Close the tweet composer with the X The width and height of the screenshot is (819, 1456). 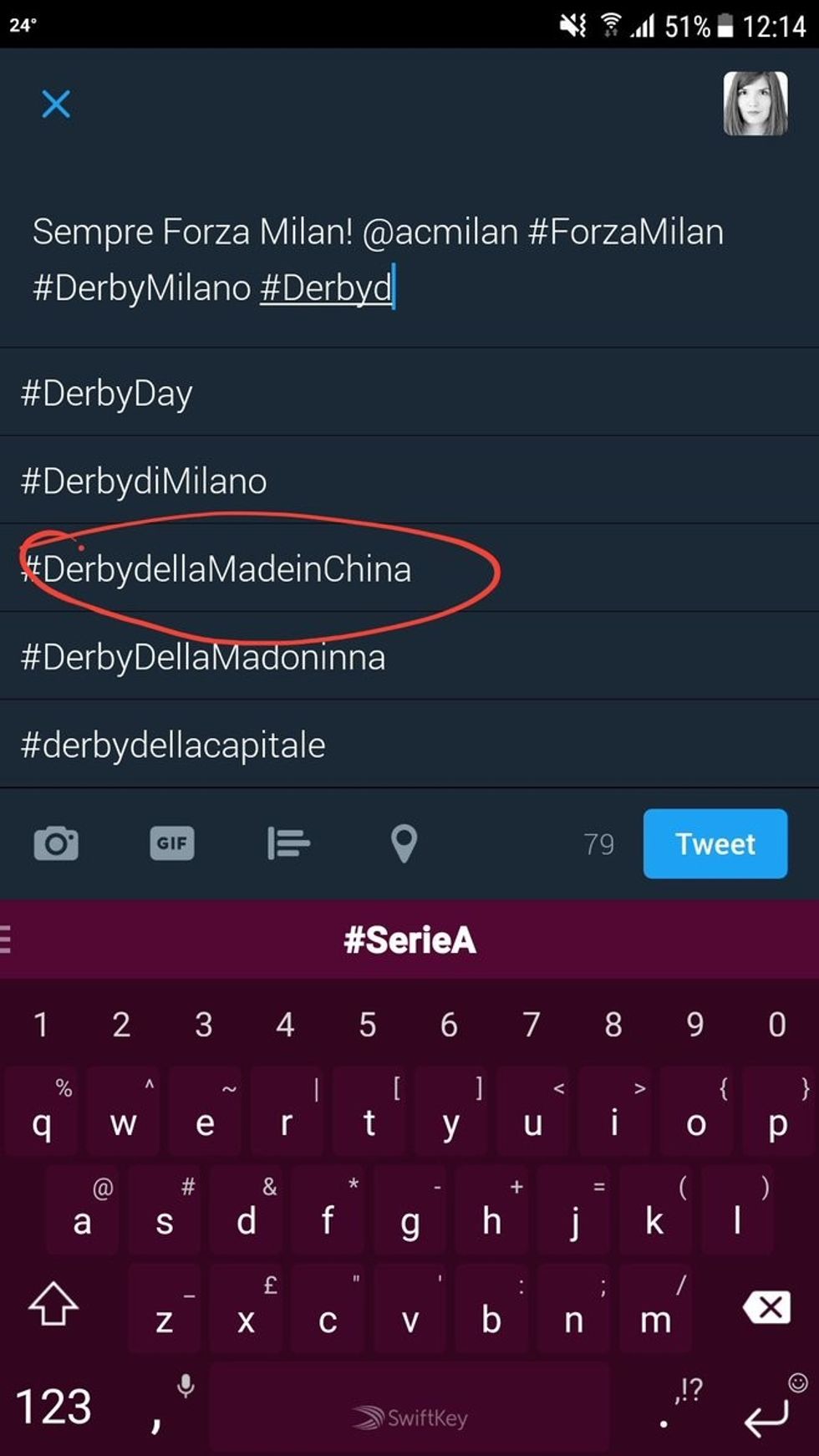pos(56,104)
